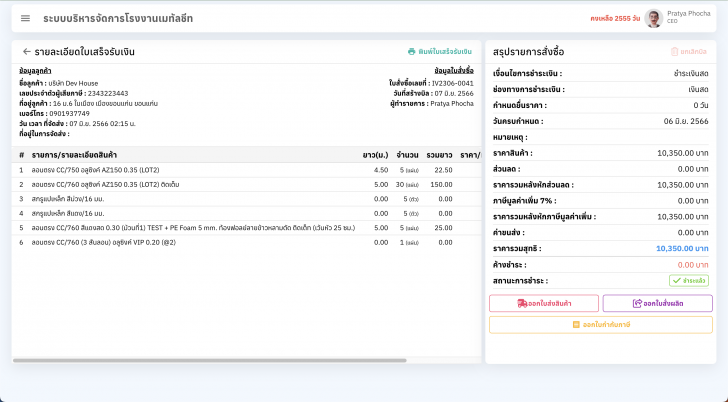Select item row 2 CC/760 AZ150 description
728x402 pixels.
coord(105,184)
